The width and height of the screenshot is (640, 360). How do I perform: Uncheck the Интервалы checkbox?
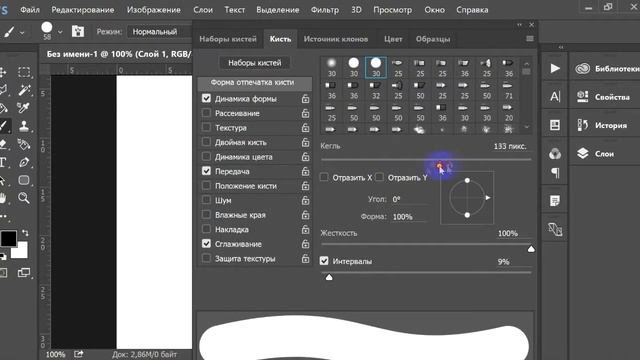click(324, 260)
